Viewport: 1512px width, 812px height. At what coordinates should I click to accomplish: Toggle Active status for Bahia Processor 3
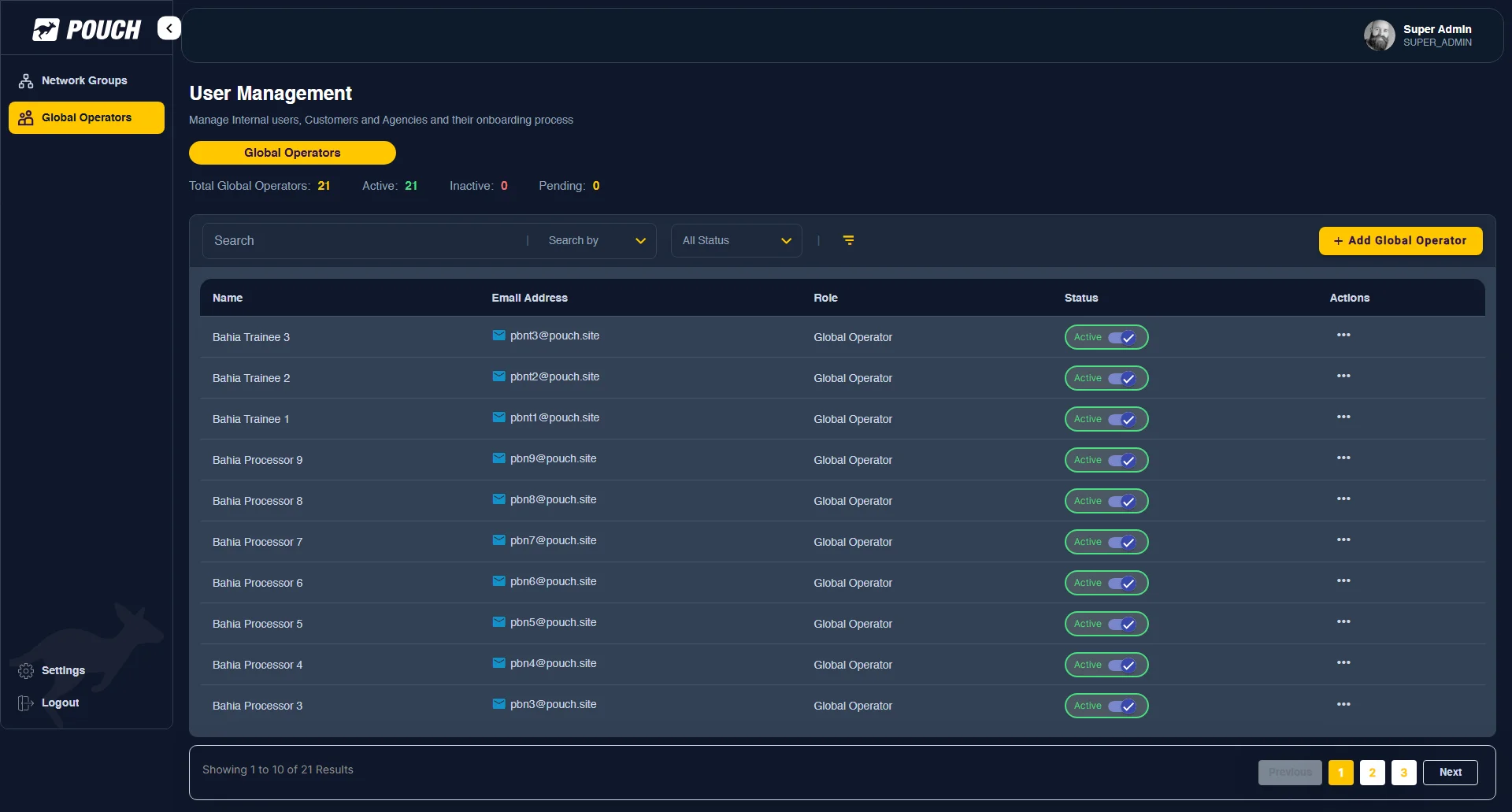click(x=1122, y=706)
